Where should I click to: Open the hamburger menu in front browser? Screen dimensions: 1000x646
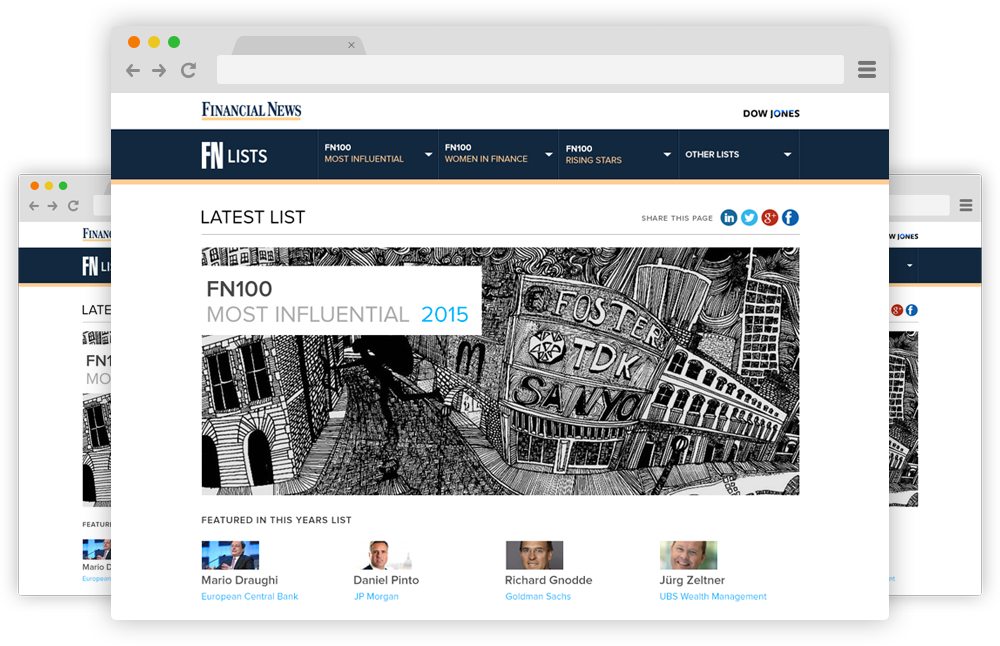(867, 70)
